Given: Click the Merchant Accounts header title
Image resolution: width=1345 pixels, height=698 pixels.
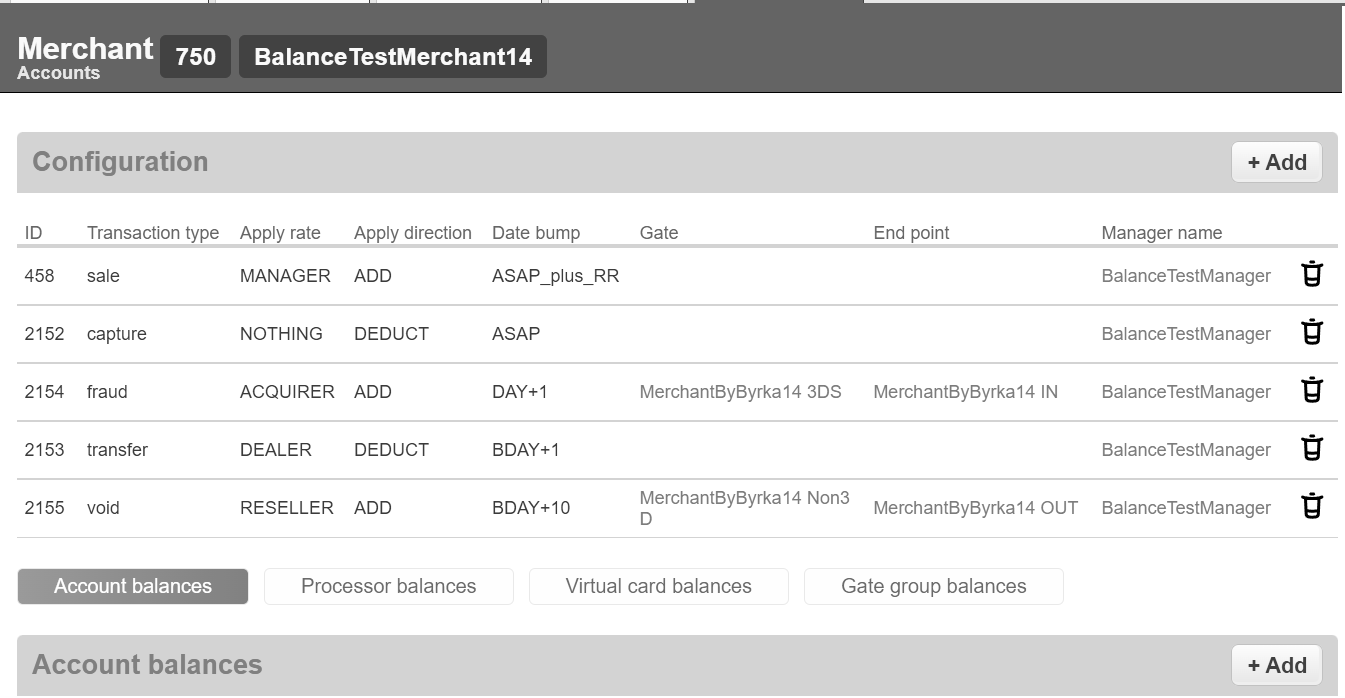Looking at the screenshot, I should pos(85,57).
